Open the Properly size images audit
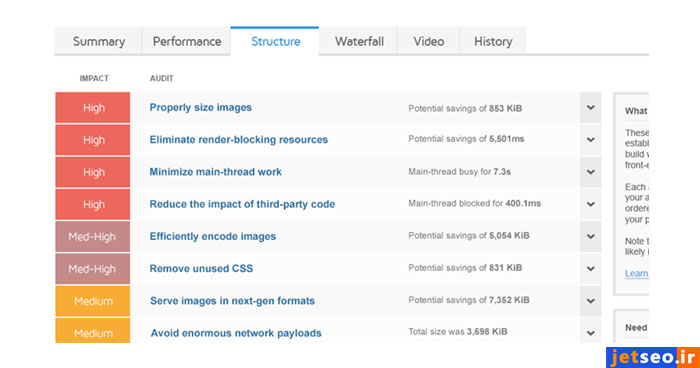This screenshot has height=368, width=700. pos(200,108)
